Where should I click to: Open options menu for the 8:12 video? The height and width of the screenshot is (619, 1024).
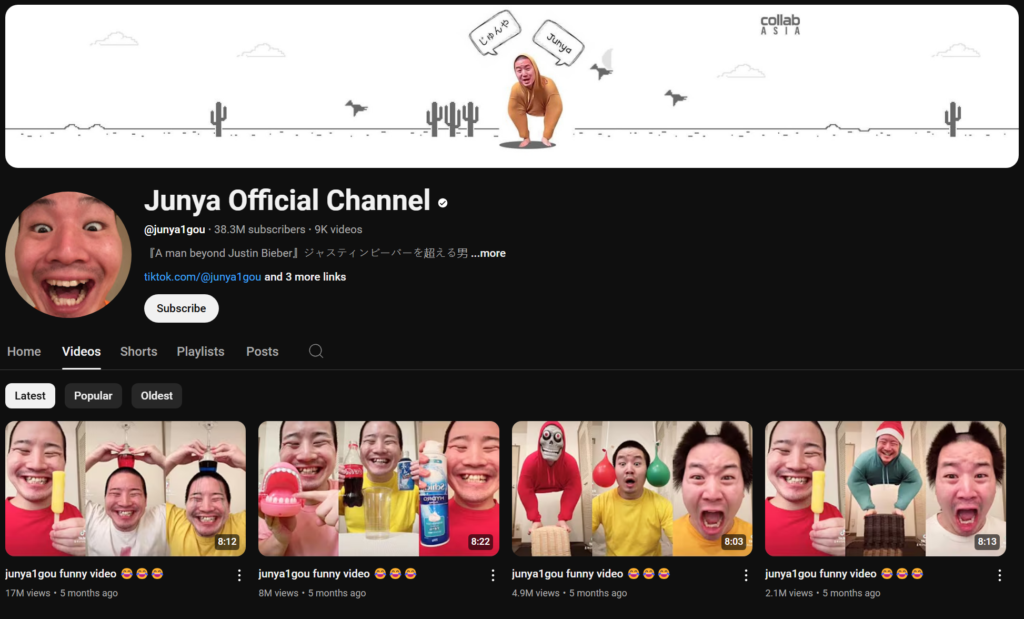(x=239, y=575)
